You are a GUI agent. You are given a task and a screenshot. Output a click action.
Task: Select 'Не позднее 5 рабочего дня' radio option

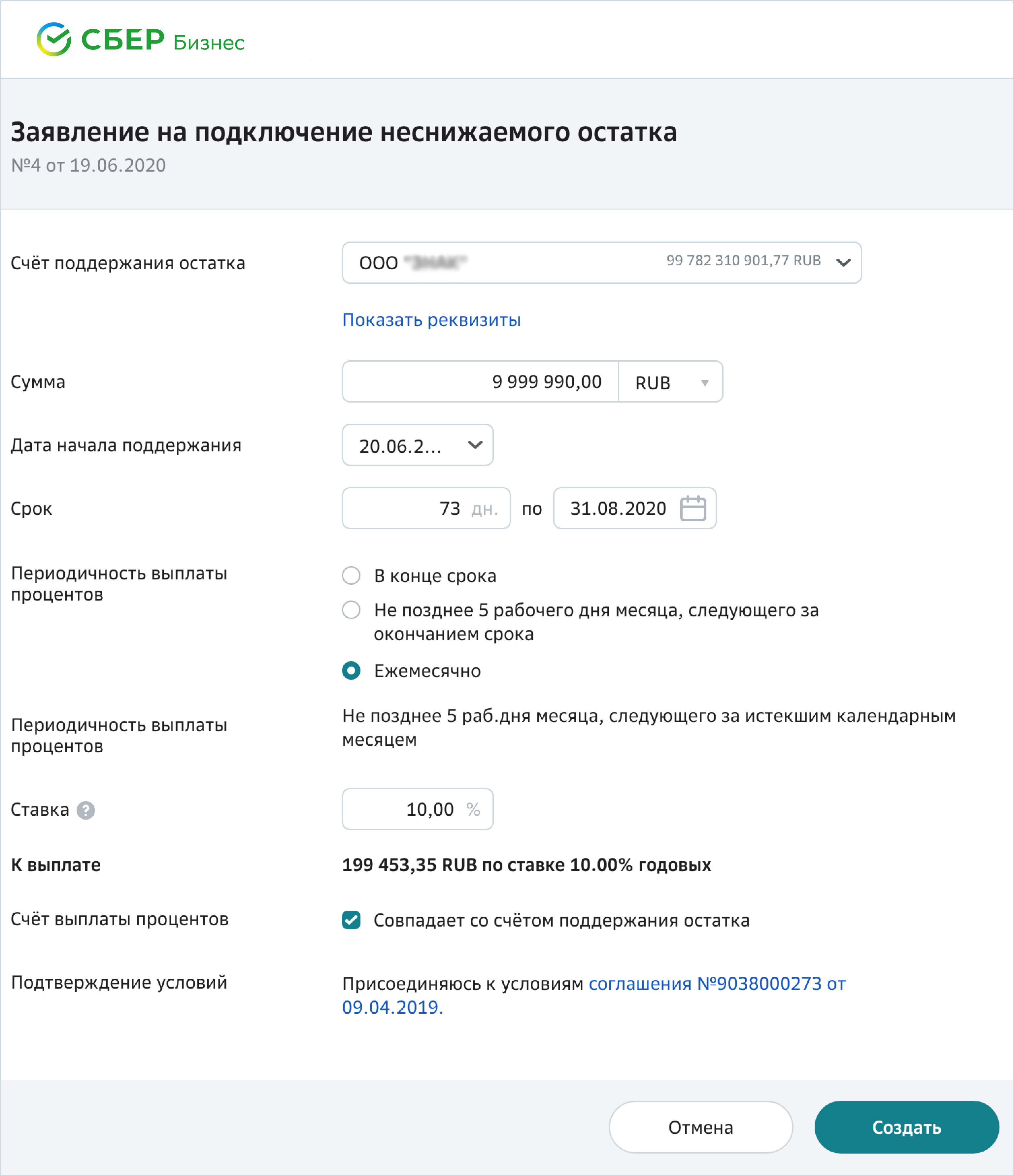pos(352,610)
